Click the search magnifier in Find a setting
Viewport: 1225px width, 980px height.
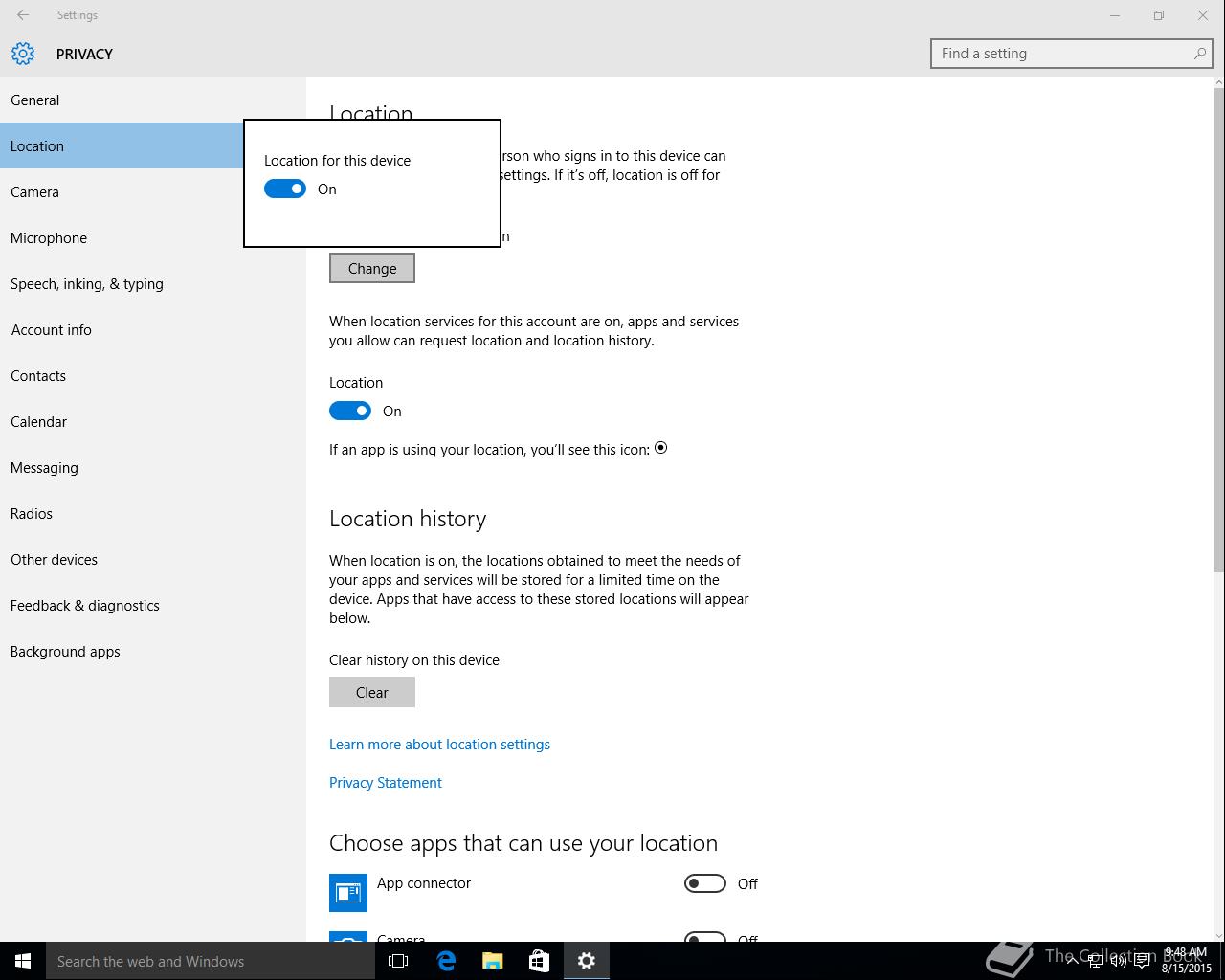pyautogui.click(x=1200, y=54)
